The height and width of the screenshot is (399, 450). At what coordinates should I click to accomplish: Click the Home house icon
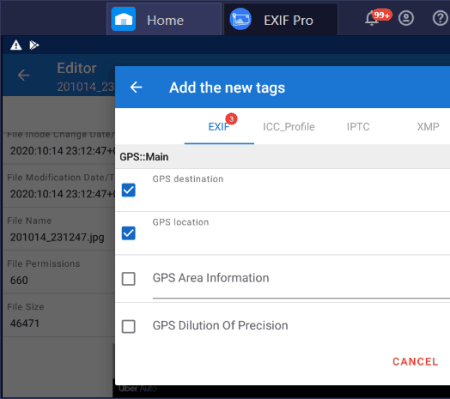(123, 19)
